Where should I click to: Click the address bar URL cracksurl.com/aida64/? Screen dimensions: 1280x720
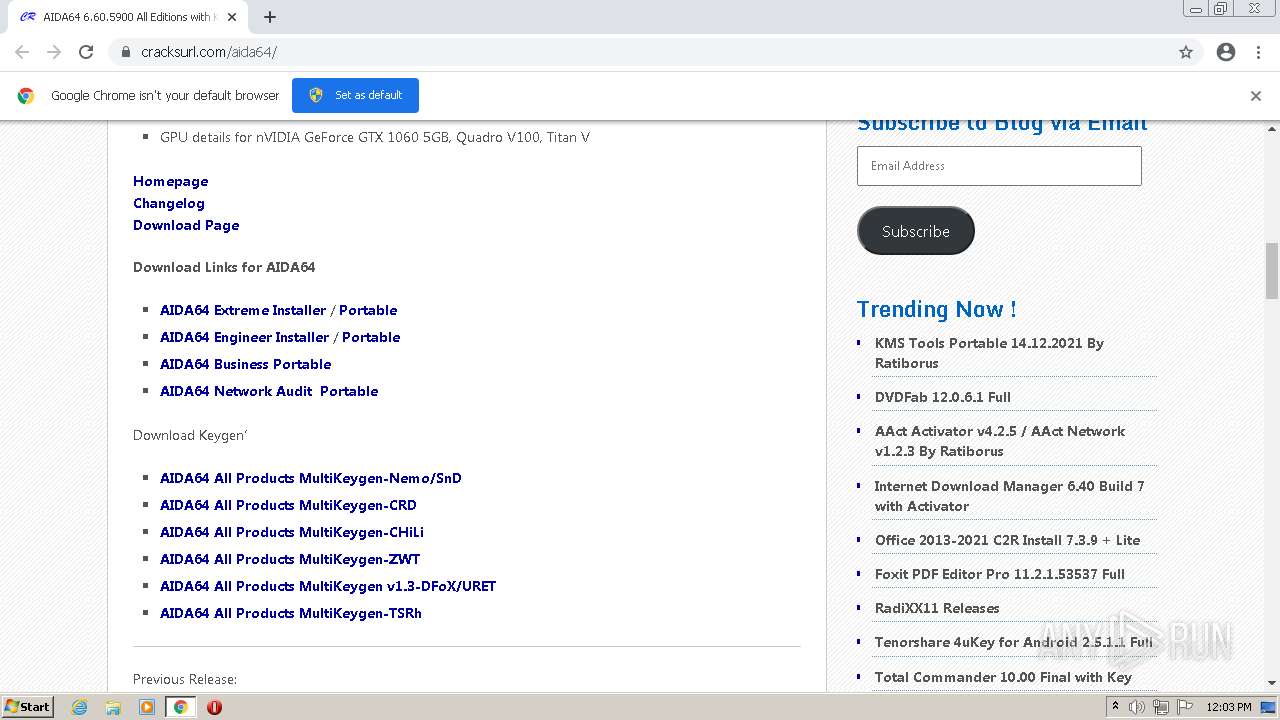tap(209, 52)
